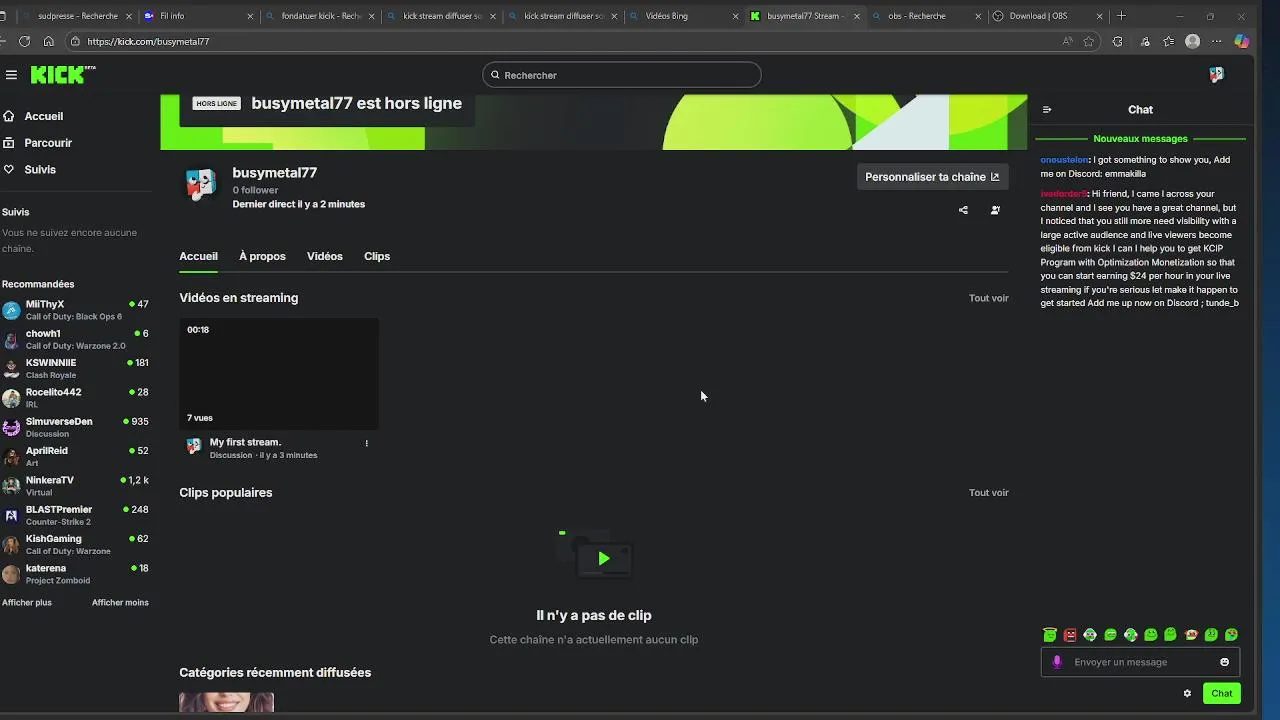Switch to the Clips tab
The height and width of the screenshot is (720, 1280).
click(x=377, y=256)
